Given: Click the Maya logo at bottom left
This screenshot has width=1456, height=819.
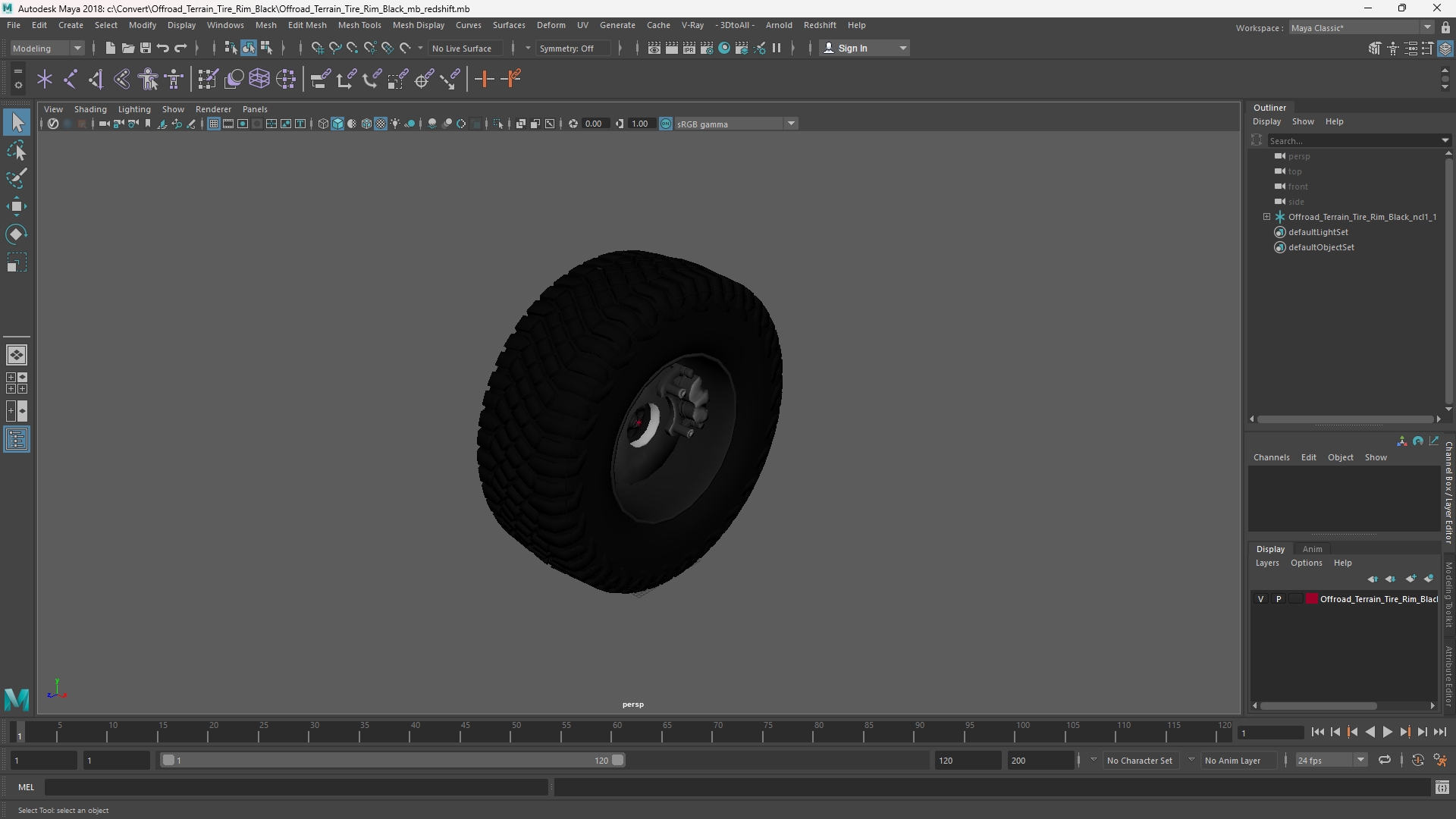Looking at the screenshot, I should pyautogui.click(x=17, y=698).
